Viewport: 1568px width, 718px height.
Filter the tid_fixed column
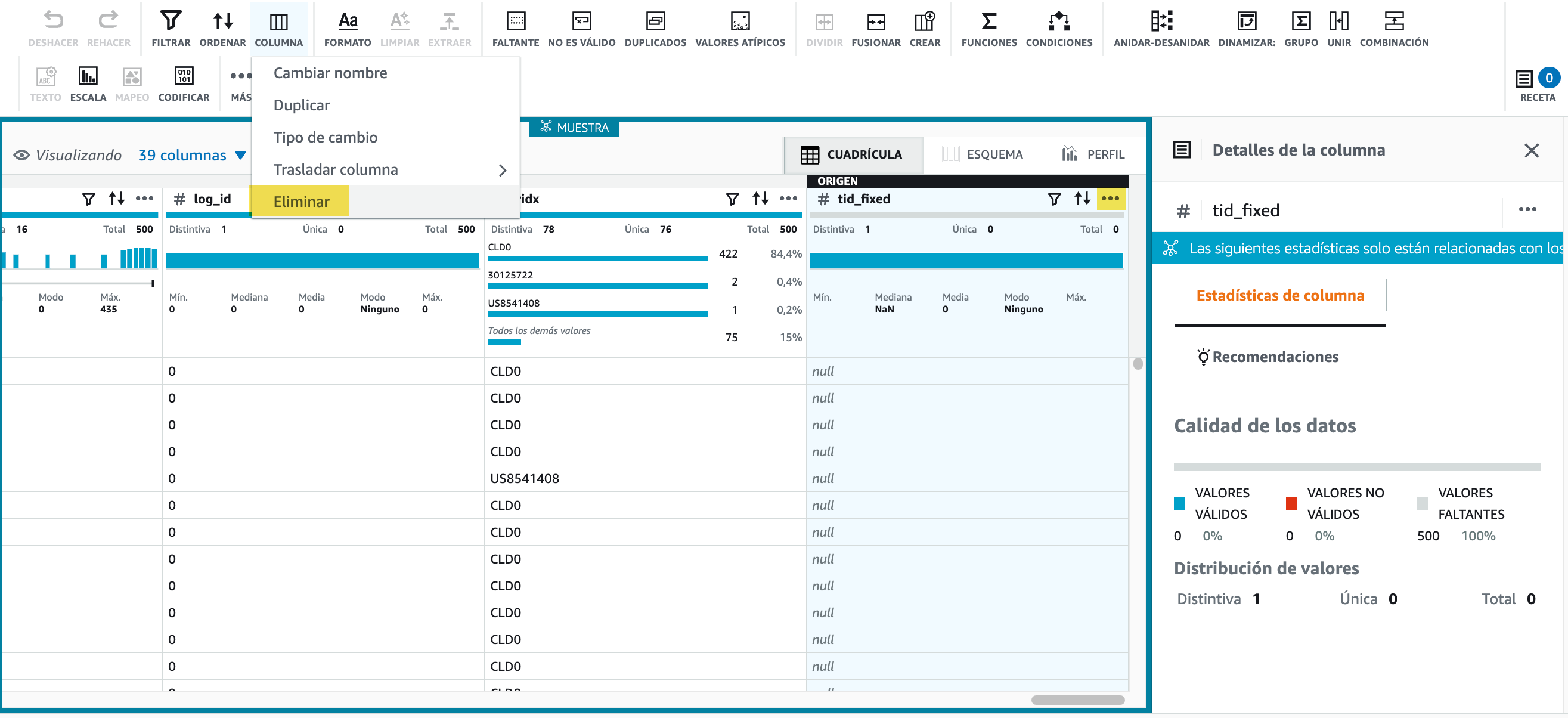(x=1054, y=199)
